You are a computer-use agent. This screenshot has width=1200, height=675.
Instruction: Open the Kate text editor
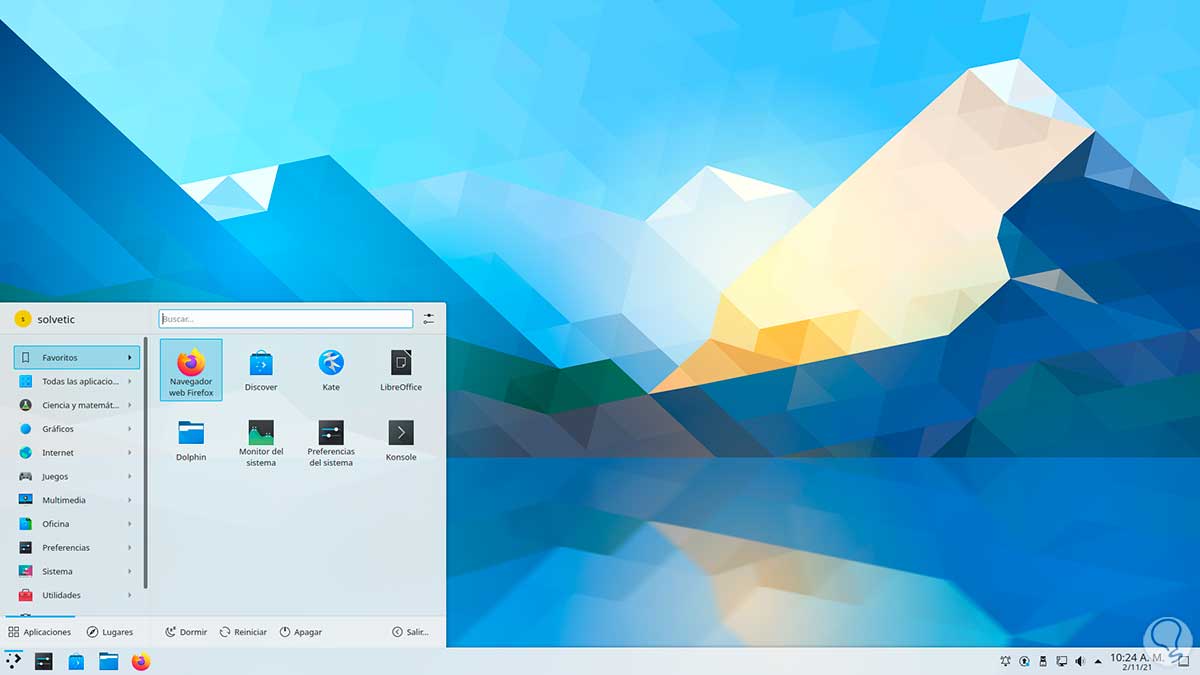pos(330,370)
